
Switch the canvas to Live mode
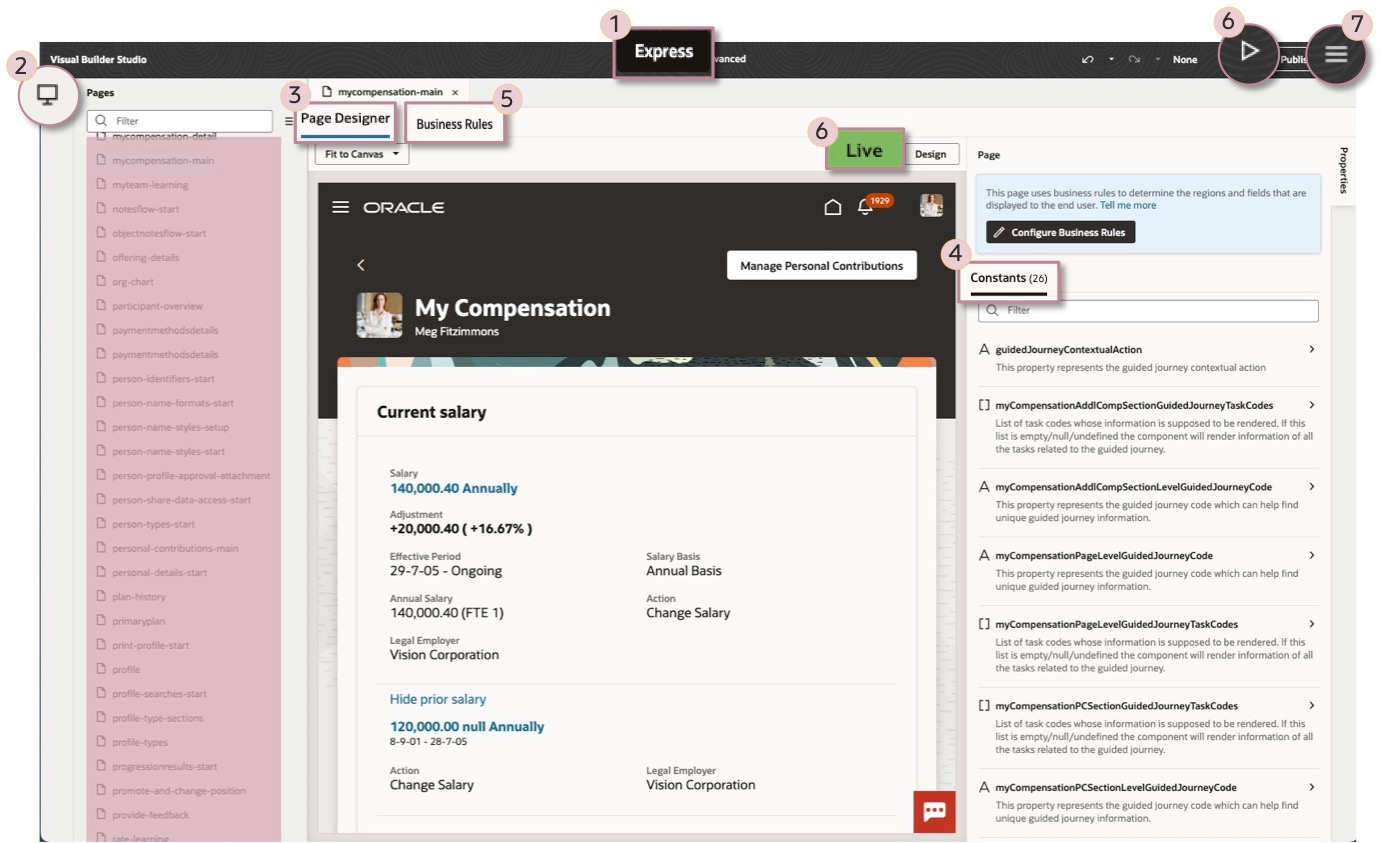point(864,150)
